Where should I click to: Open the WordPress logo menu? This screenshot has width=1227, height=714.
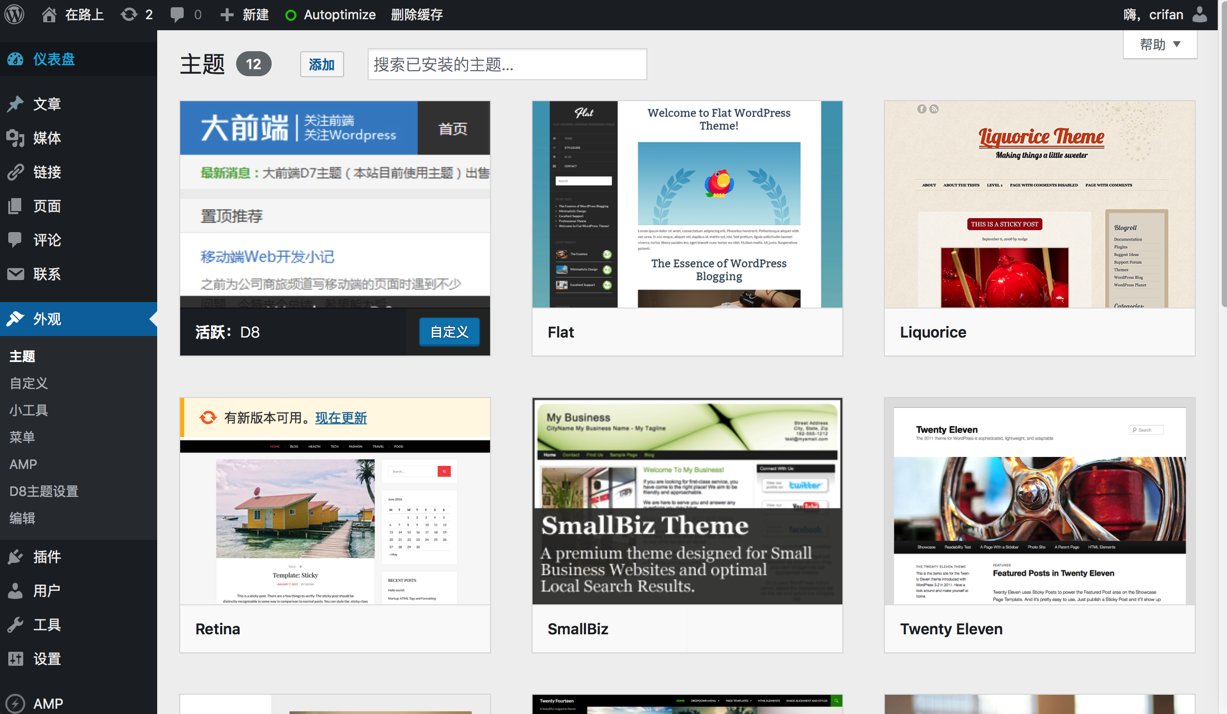15,15
